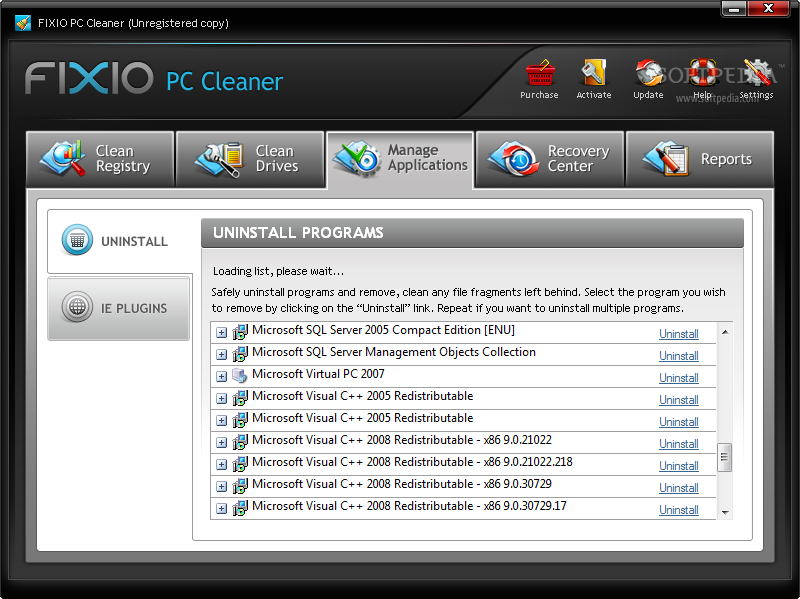Uninstall Visual C++ 2008 x86 9.0.21022
The image size is (800, 599).
(x=679, y=443)
